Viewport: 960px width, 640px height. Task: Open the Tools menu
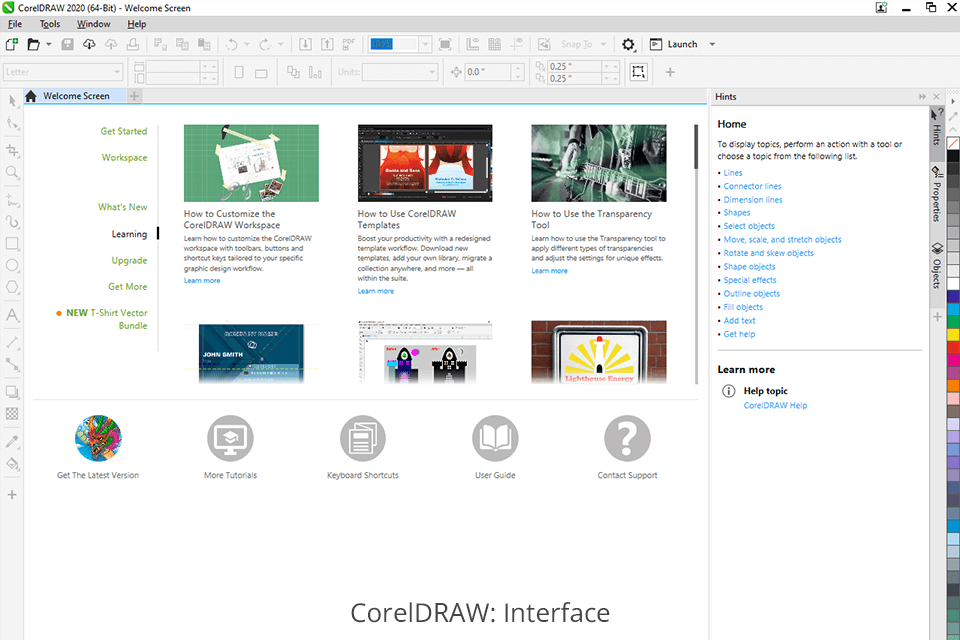tap(50, 24)
